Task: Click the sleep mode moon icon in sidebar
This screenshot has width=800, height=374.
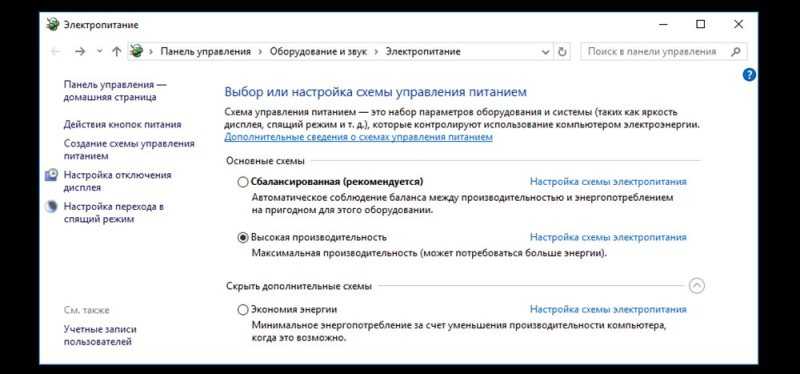Action: coord(52,207)
